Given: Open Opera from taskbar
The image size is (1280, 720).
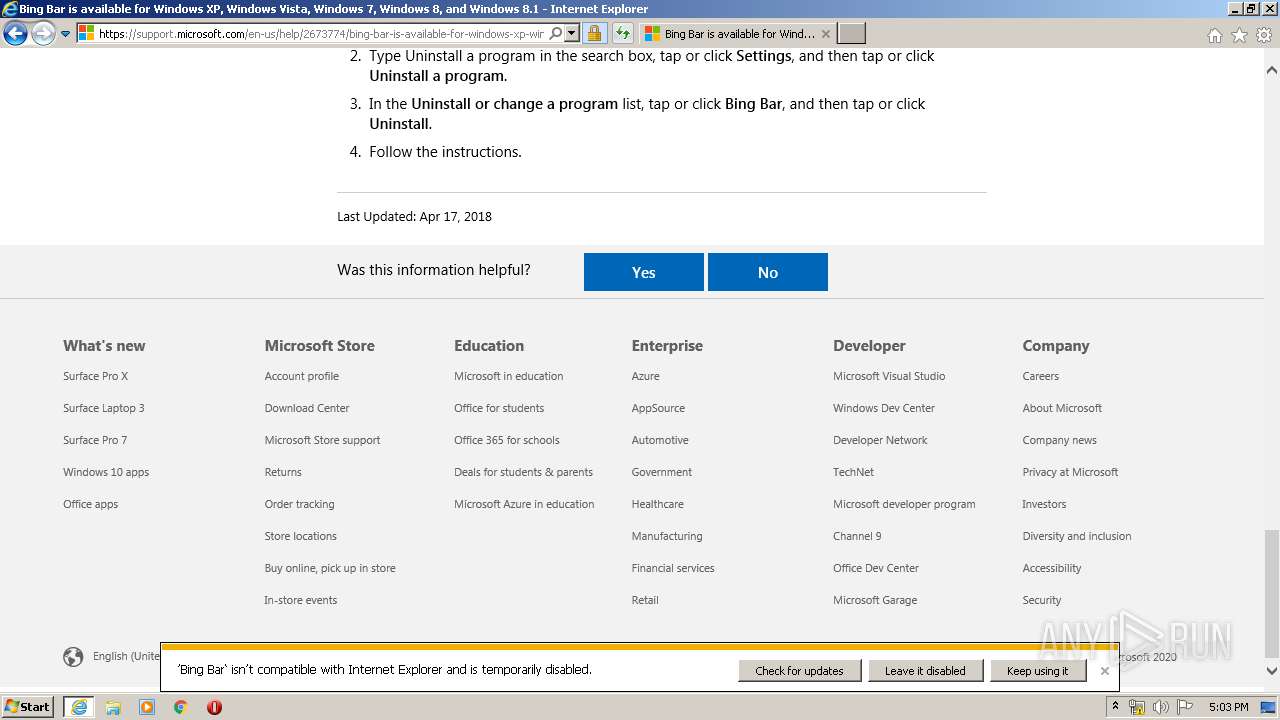Looking at the screenshot, I should [214, 707].
